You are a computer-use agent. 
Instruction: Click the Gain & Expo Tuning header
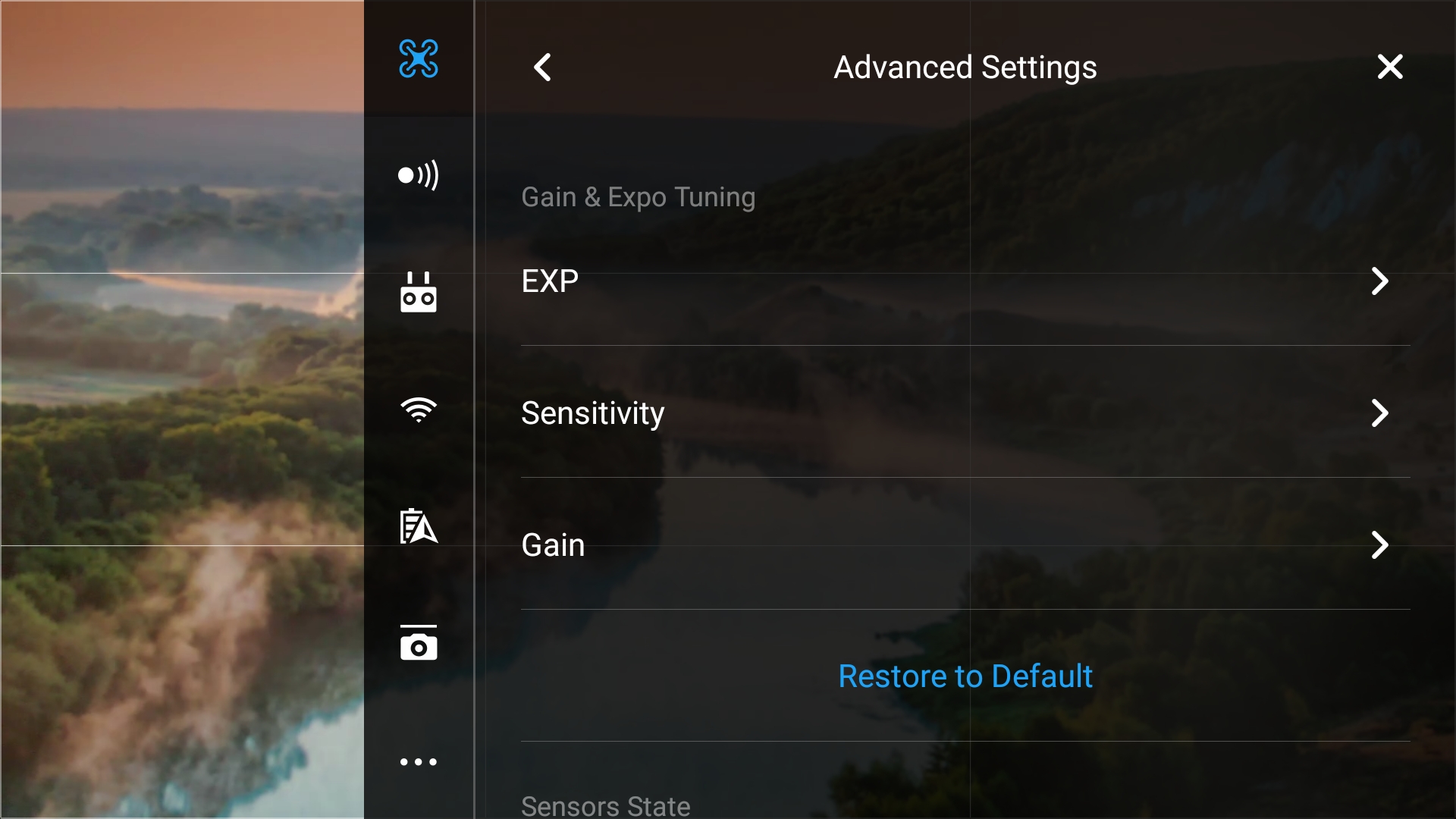pyautogui.click(x=638, y=197)
